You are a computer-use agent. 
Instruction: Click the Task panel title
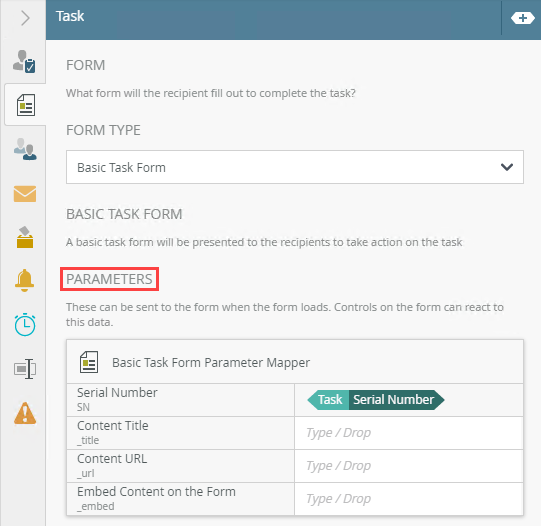(x=70, y=16)
